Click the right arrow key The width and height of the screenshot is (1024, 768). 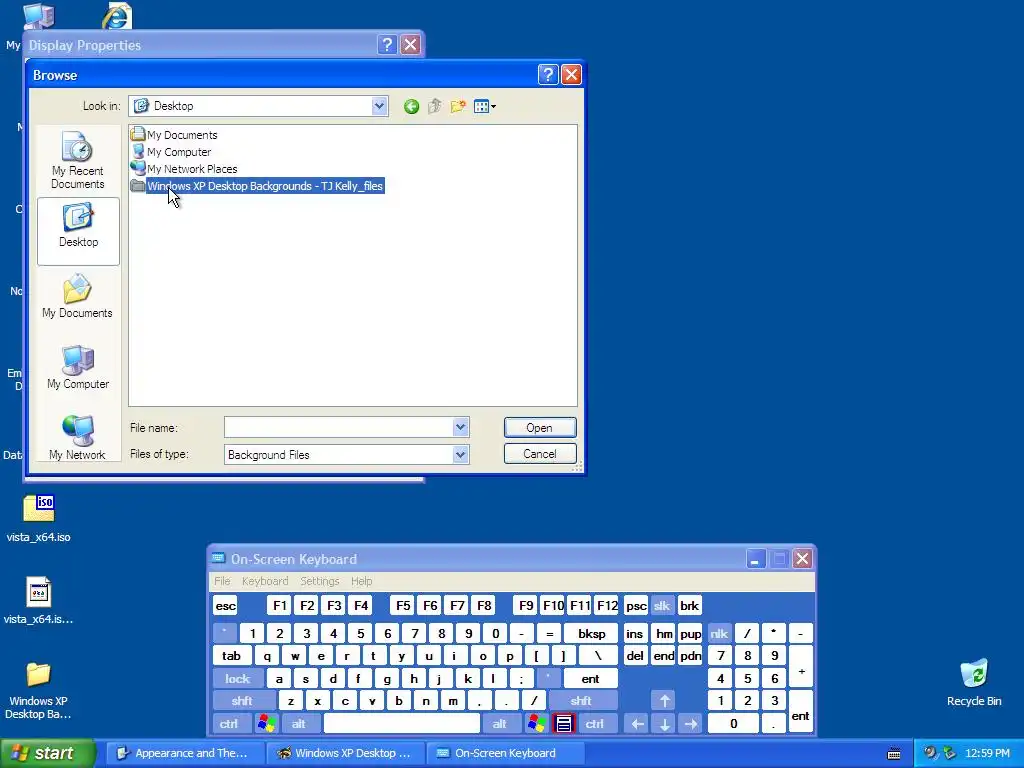691,724
